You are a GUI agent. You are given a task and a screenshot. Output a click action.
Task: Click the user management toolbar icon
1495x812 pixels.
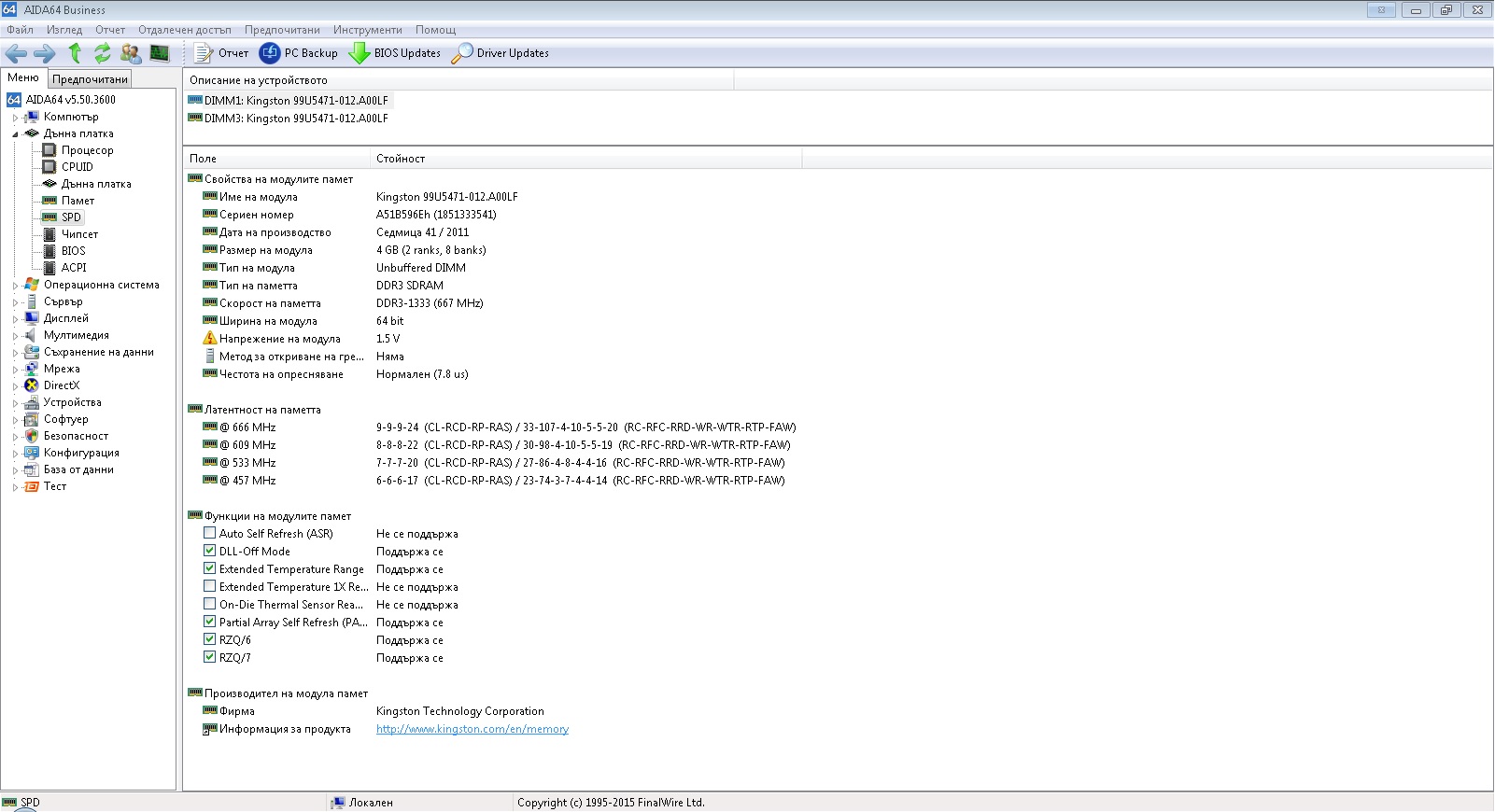tap(132, 53)
